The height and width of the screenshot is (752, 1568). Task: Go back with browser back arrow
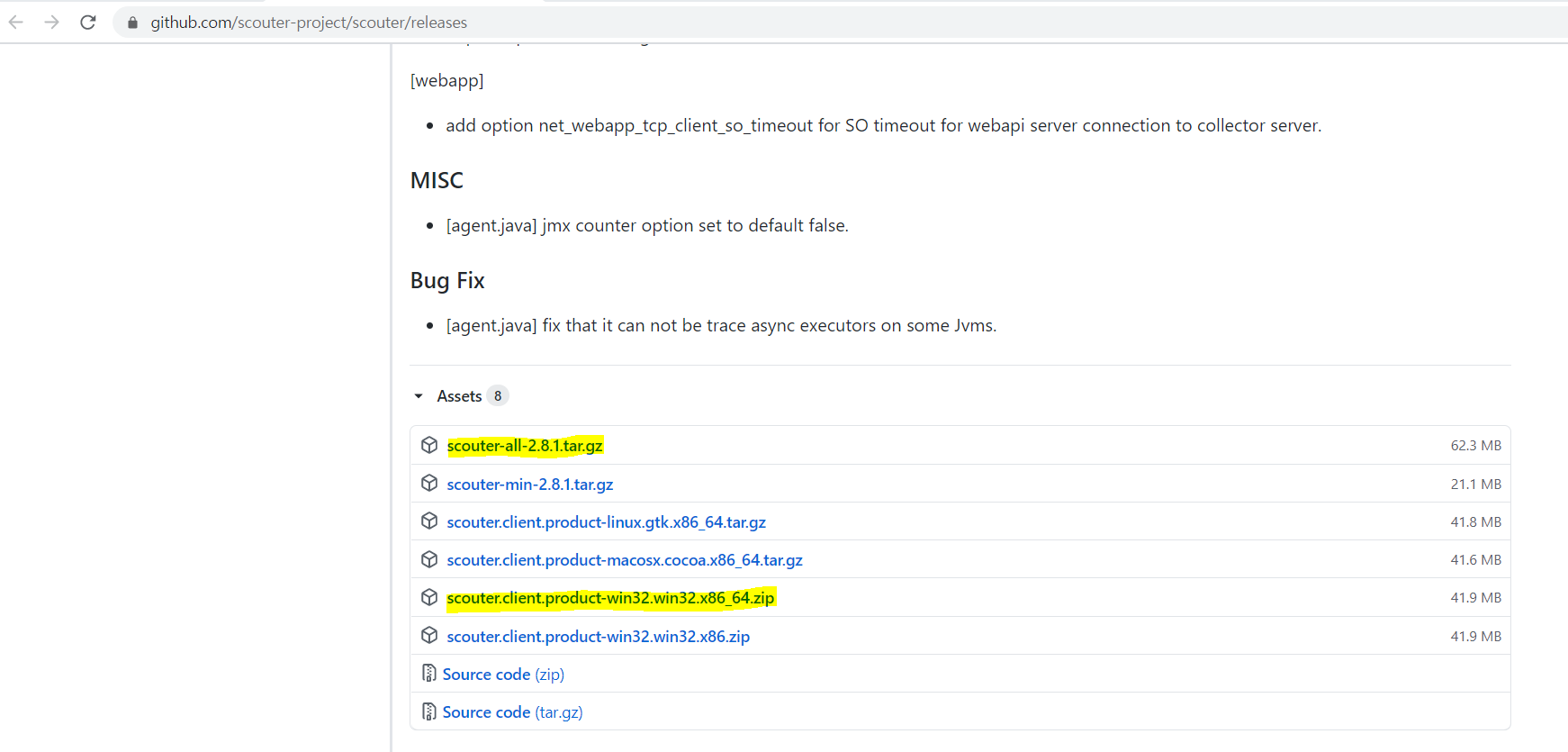point(16,22)
